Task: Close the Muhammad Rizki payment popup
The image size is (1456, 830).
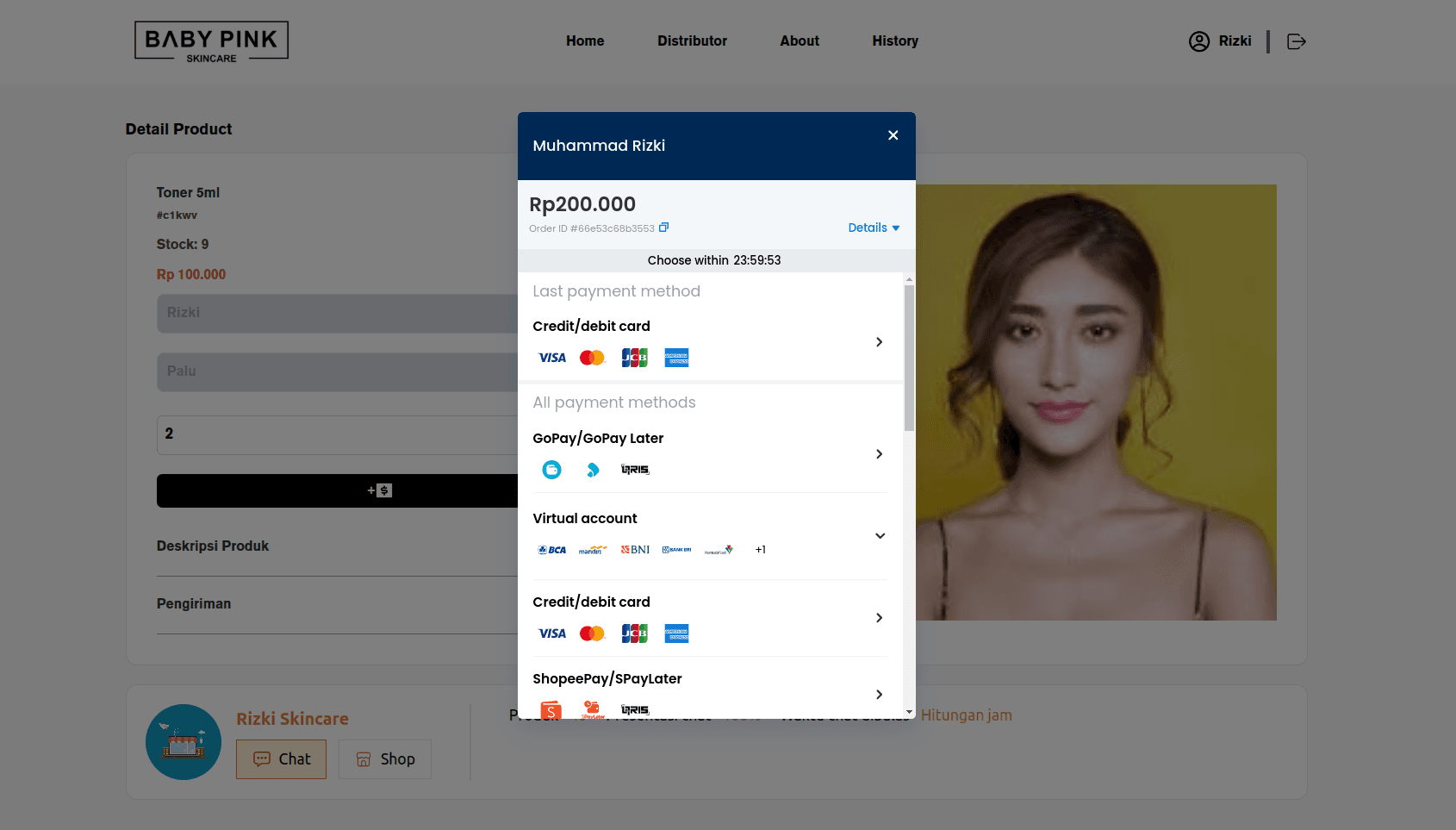Action: [x=893, y=135]
